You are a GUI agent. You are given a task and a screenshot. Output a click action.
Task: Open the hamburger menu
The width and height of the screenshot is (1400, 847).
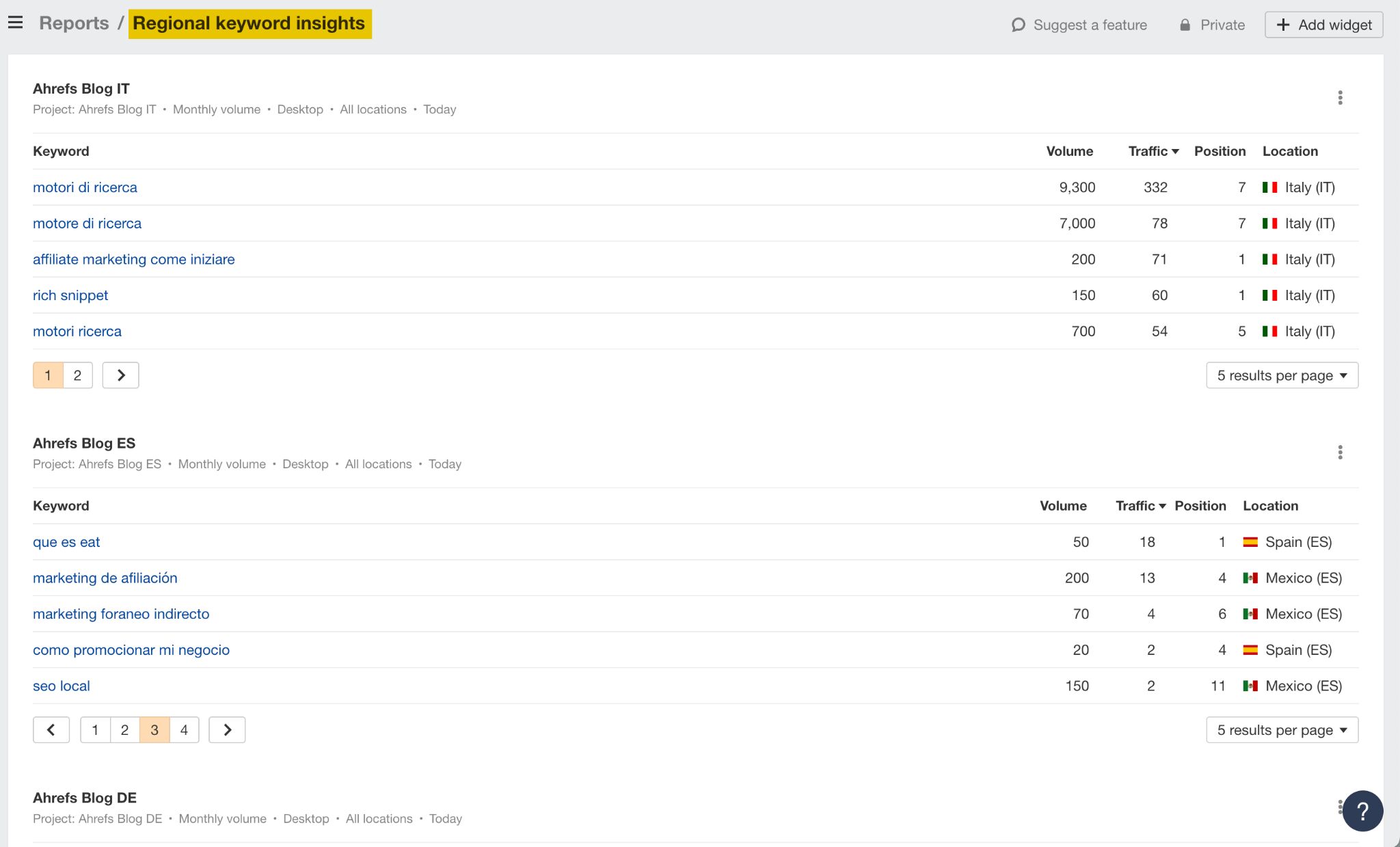point(16,23)
